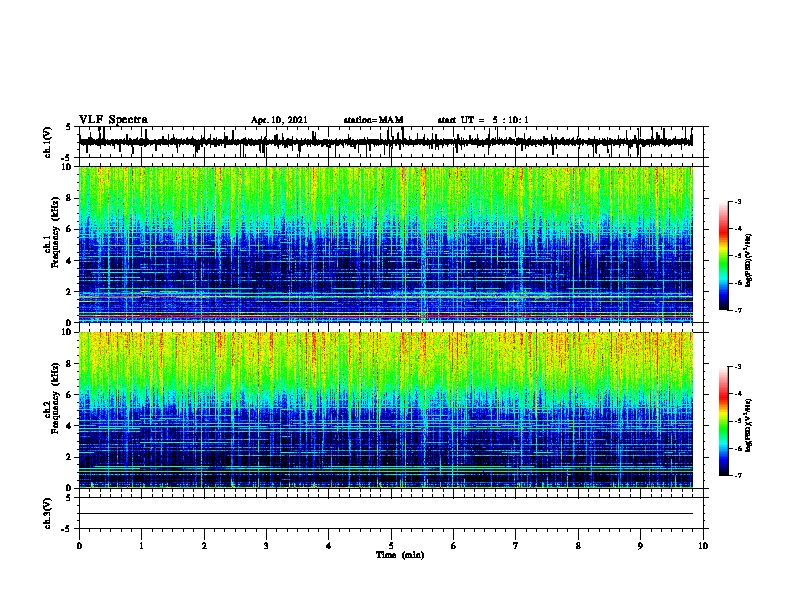Viewport: 792px width, 612px height.
Task: Click the "VLF Spectra" plot title
Action: click(x=113, y=119)
